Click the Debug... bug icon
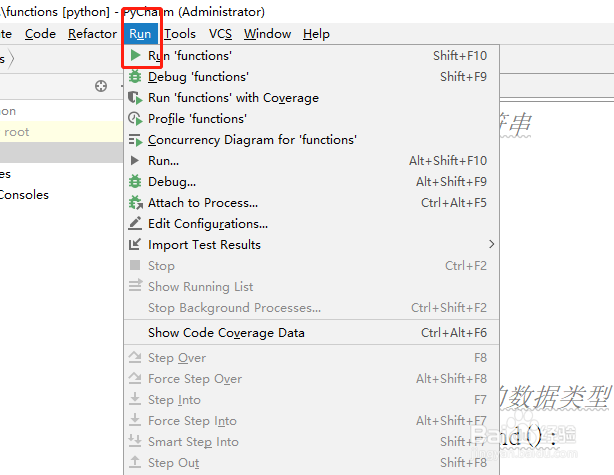Image resolution: width=614 pixels, height=475 pixels. coord(135,181)
